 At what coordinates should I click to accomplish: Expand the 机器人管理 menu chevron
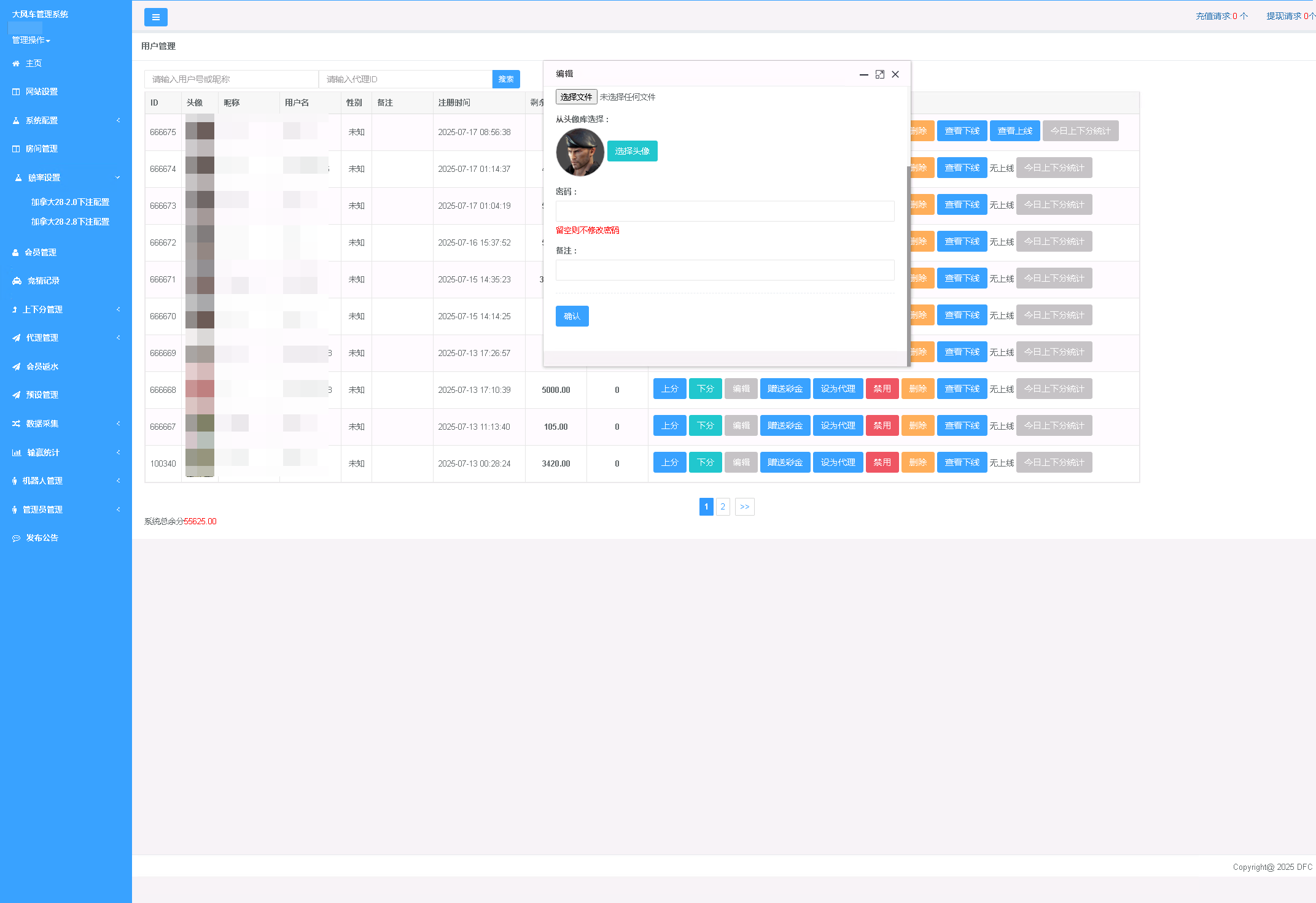coord(118,481)
